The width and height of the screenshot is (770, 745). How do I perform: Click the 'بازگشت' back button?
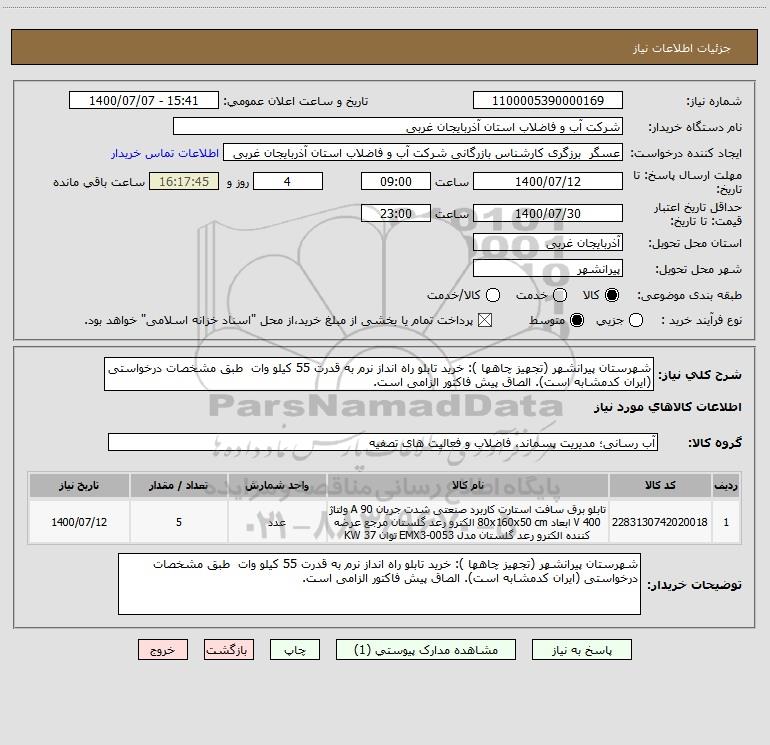tap(229, 650)
